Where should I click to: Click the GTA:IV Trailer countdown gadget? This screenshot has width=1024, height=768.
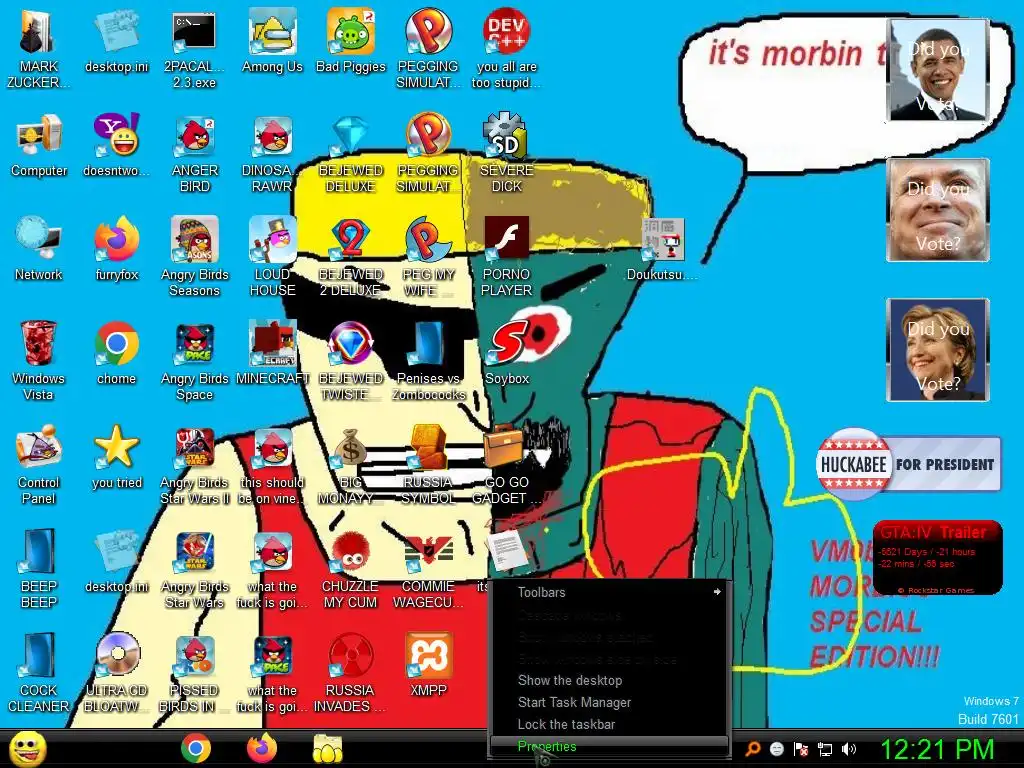[938, 558]
